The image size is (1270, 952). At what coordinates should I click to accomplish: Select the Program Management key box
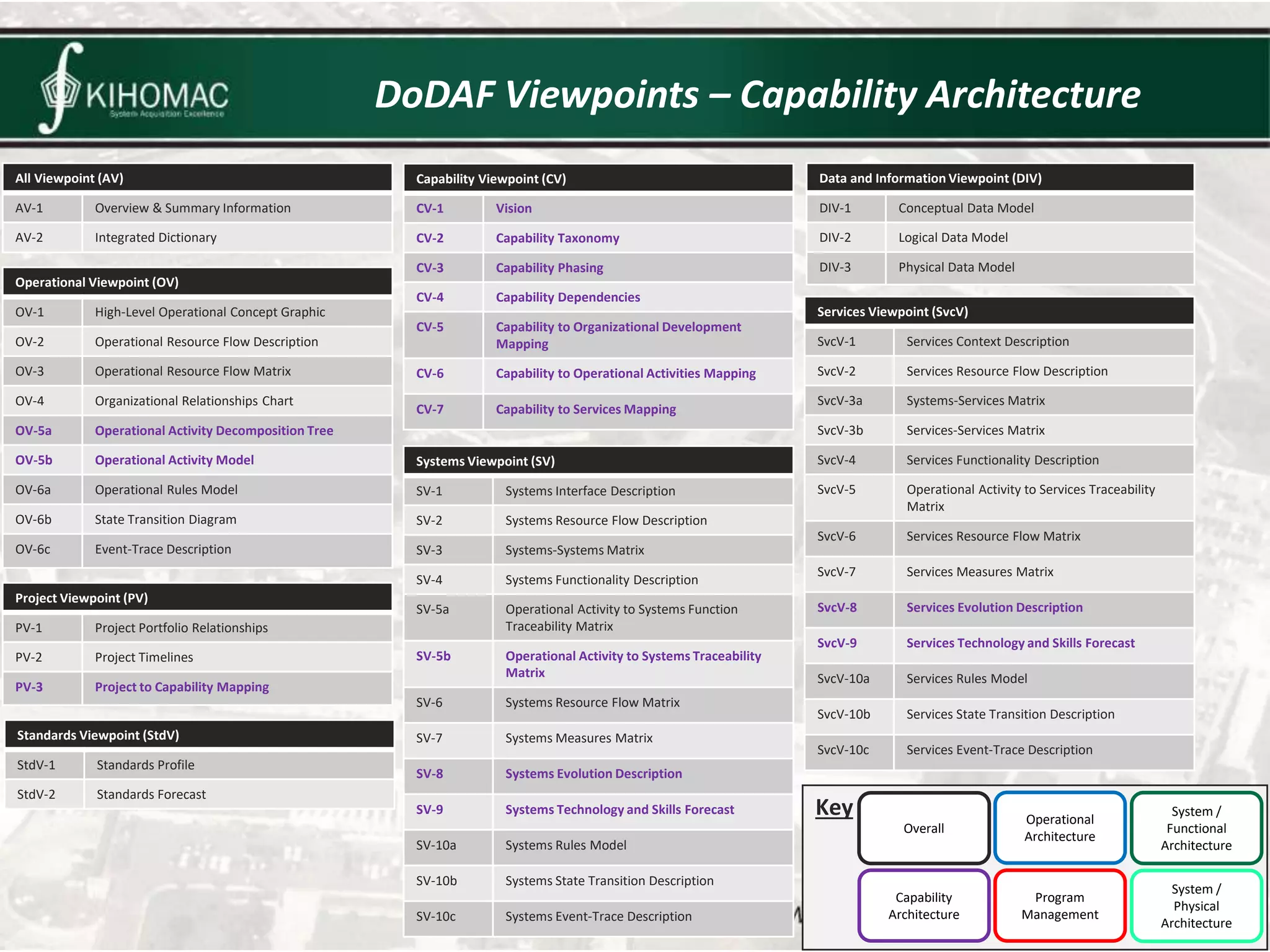[1060, 906]
